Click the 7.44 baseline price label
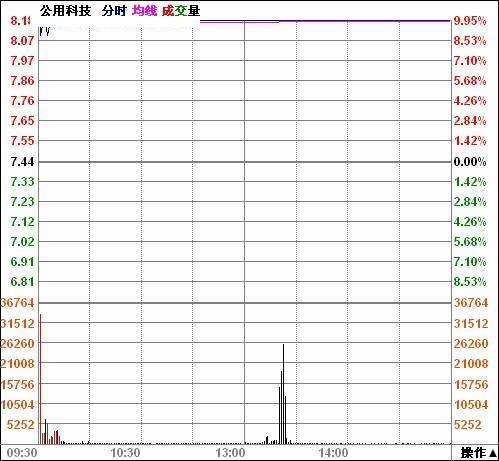 pyautogui.click(x=22, y=162)
